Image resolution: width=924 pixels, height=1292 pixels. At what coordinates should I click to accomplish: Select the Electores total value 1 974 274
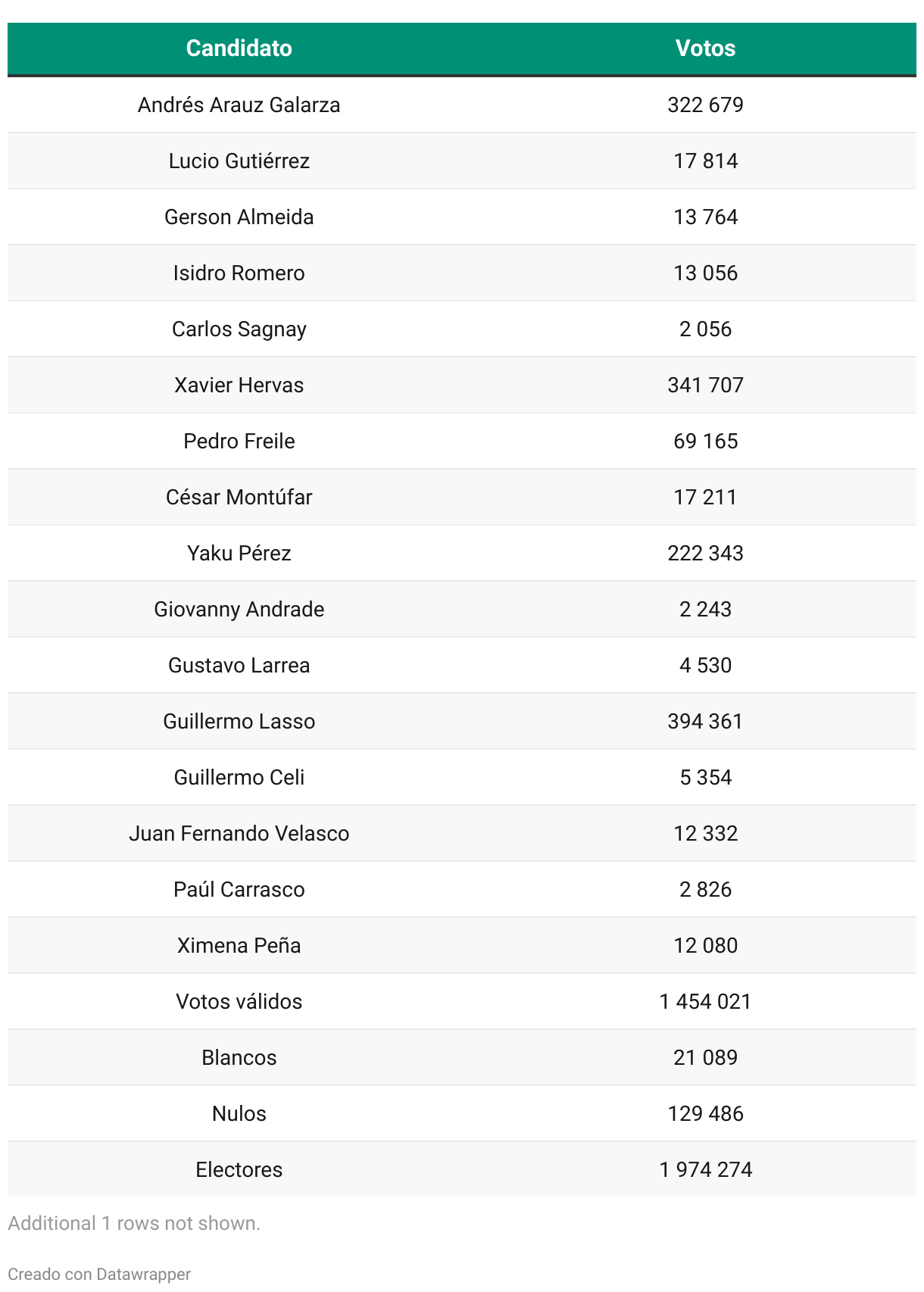[705, 1169]
